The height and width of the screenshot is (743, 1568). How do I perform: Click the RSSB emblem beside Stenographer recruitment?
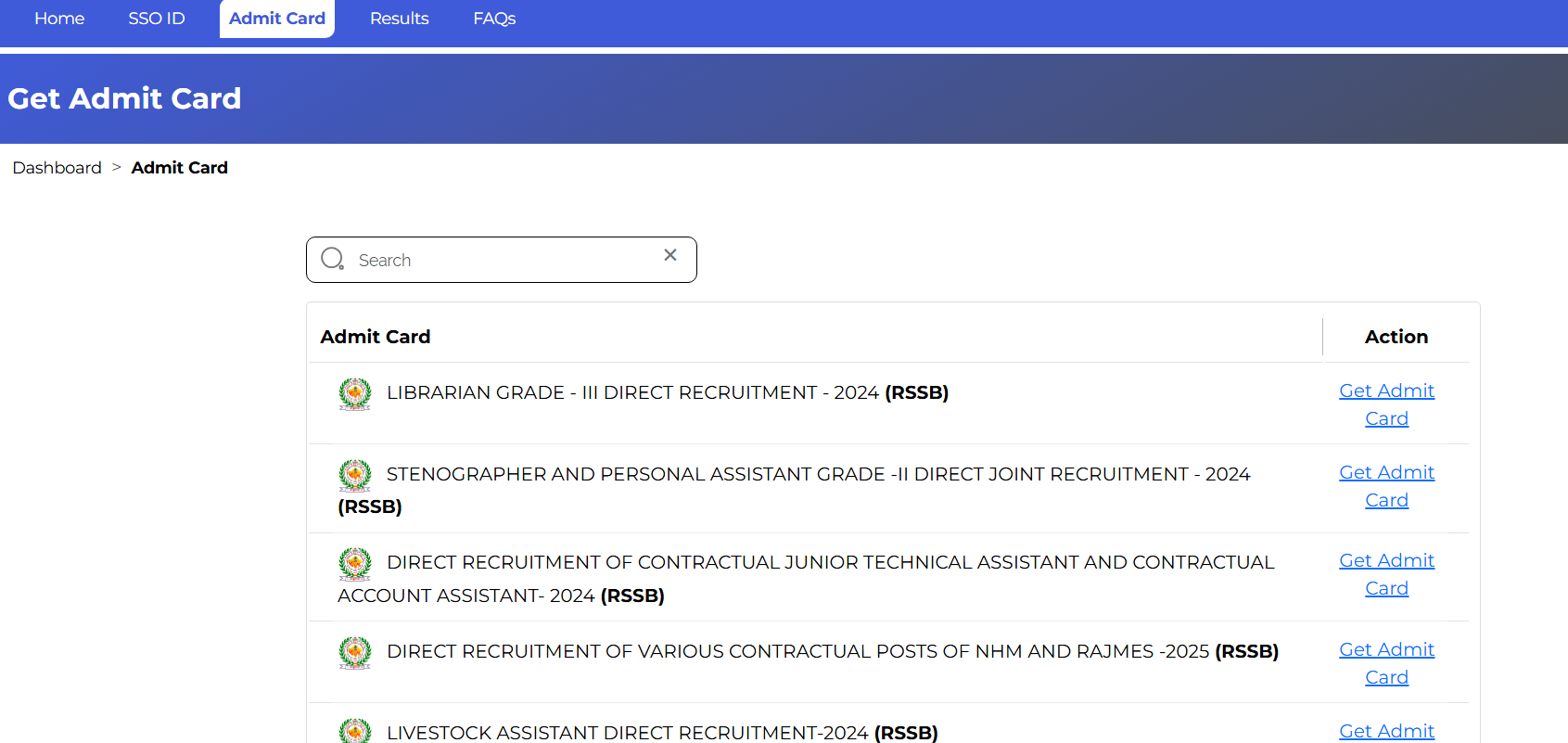pyautogui.click(x=355, y=476)
